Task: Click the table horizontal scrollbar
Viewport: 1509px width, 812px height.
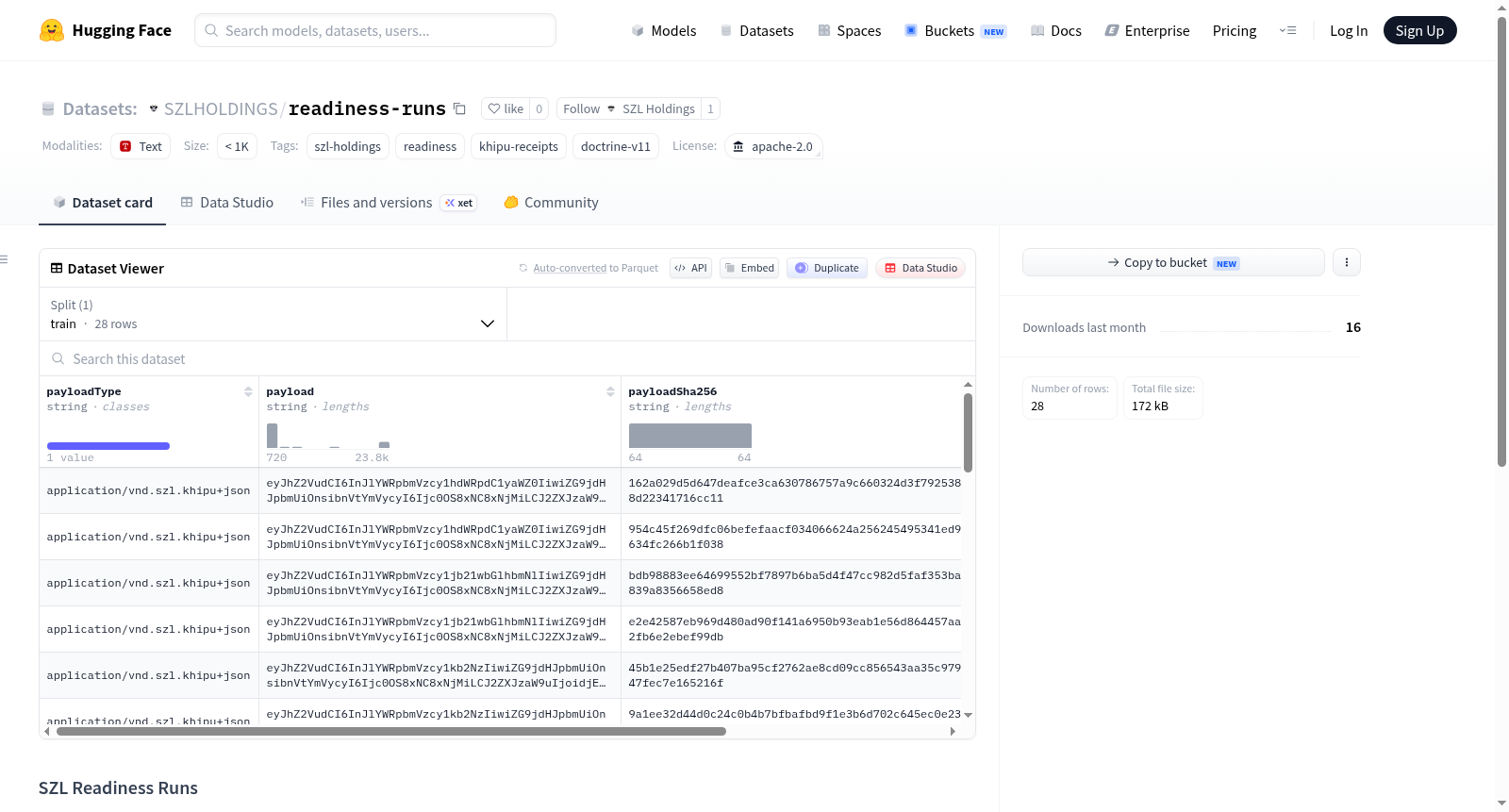Action: coord(391,731)
